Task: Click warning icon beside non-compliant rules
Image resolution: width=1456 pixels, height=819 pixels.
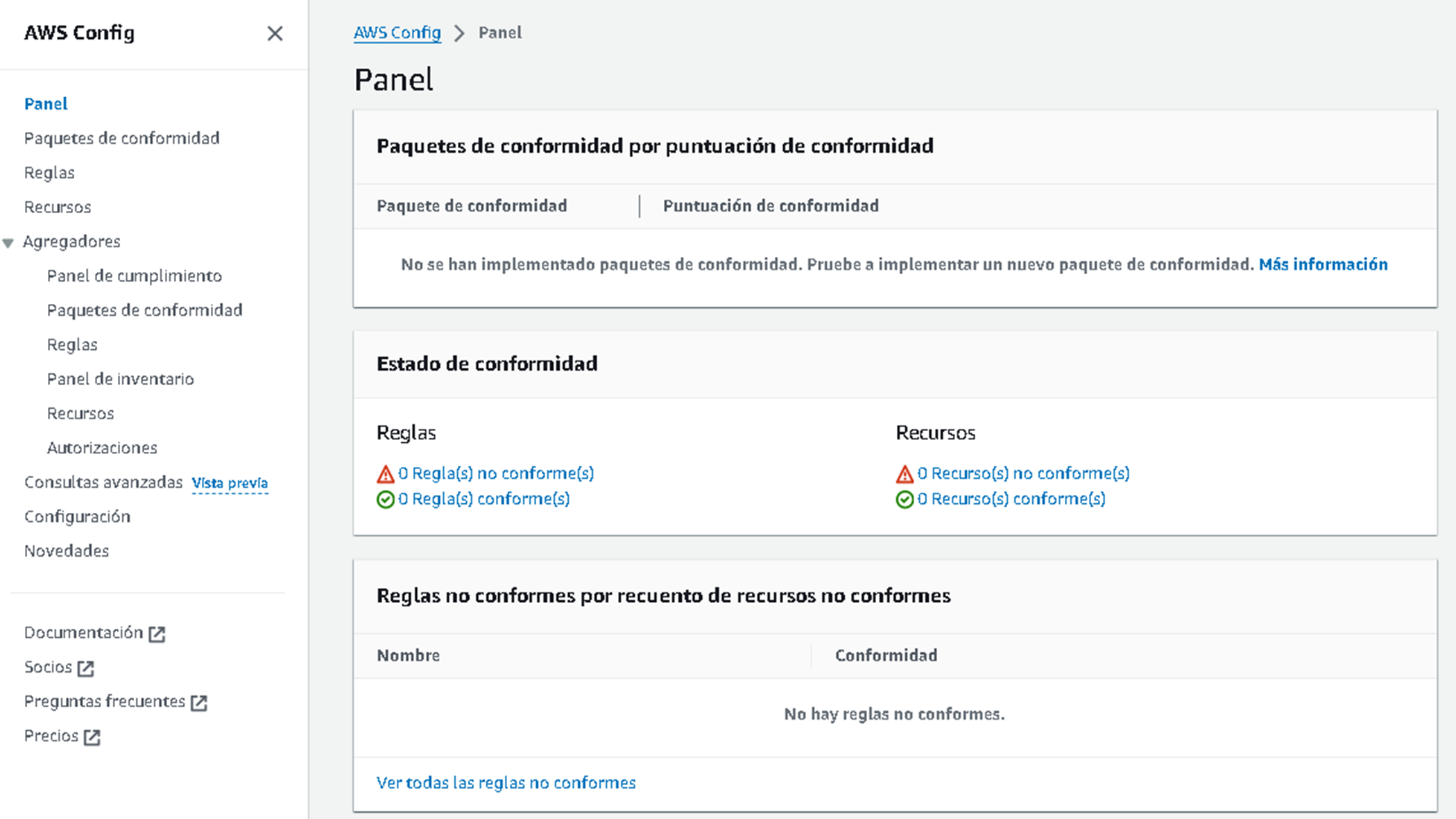Action: (x=385, y=474)
